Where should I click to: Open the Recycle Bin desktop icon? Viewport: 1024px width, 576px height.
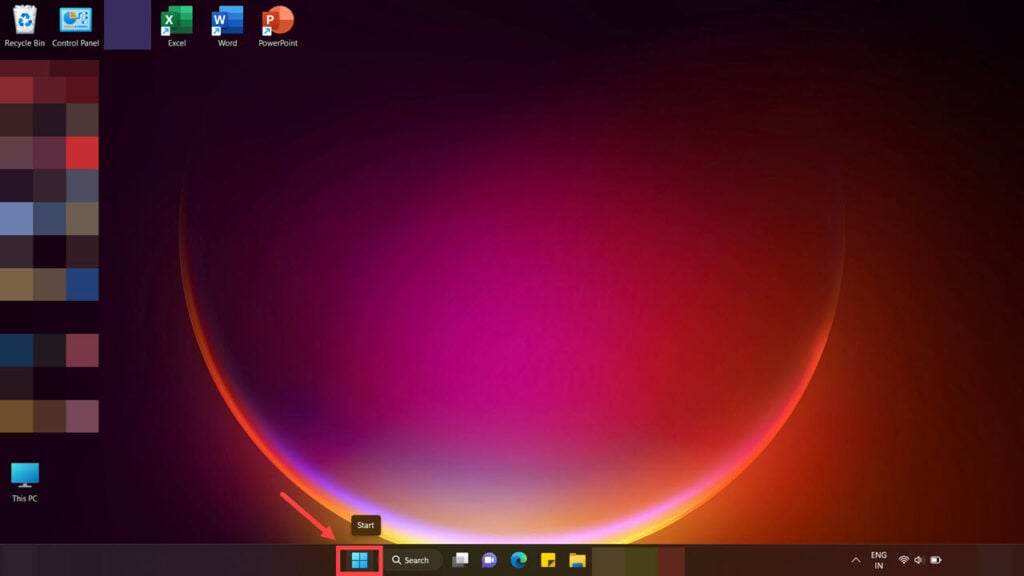click(x=25, y=26)
